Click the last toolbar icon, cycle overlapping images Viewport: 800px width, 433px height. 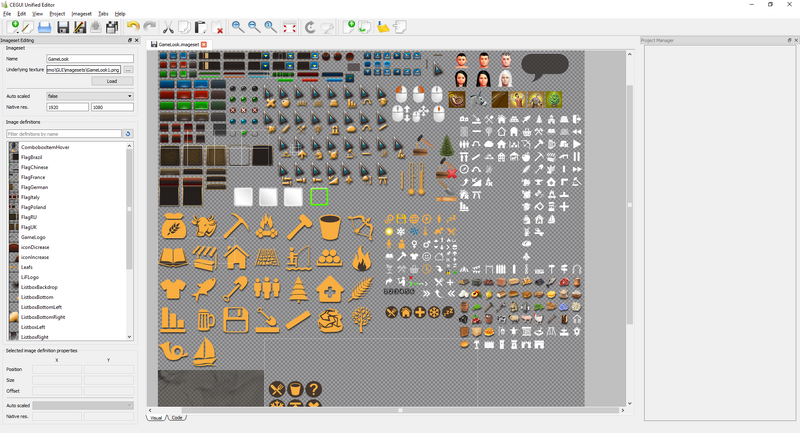(x=400, y=27)
